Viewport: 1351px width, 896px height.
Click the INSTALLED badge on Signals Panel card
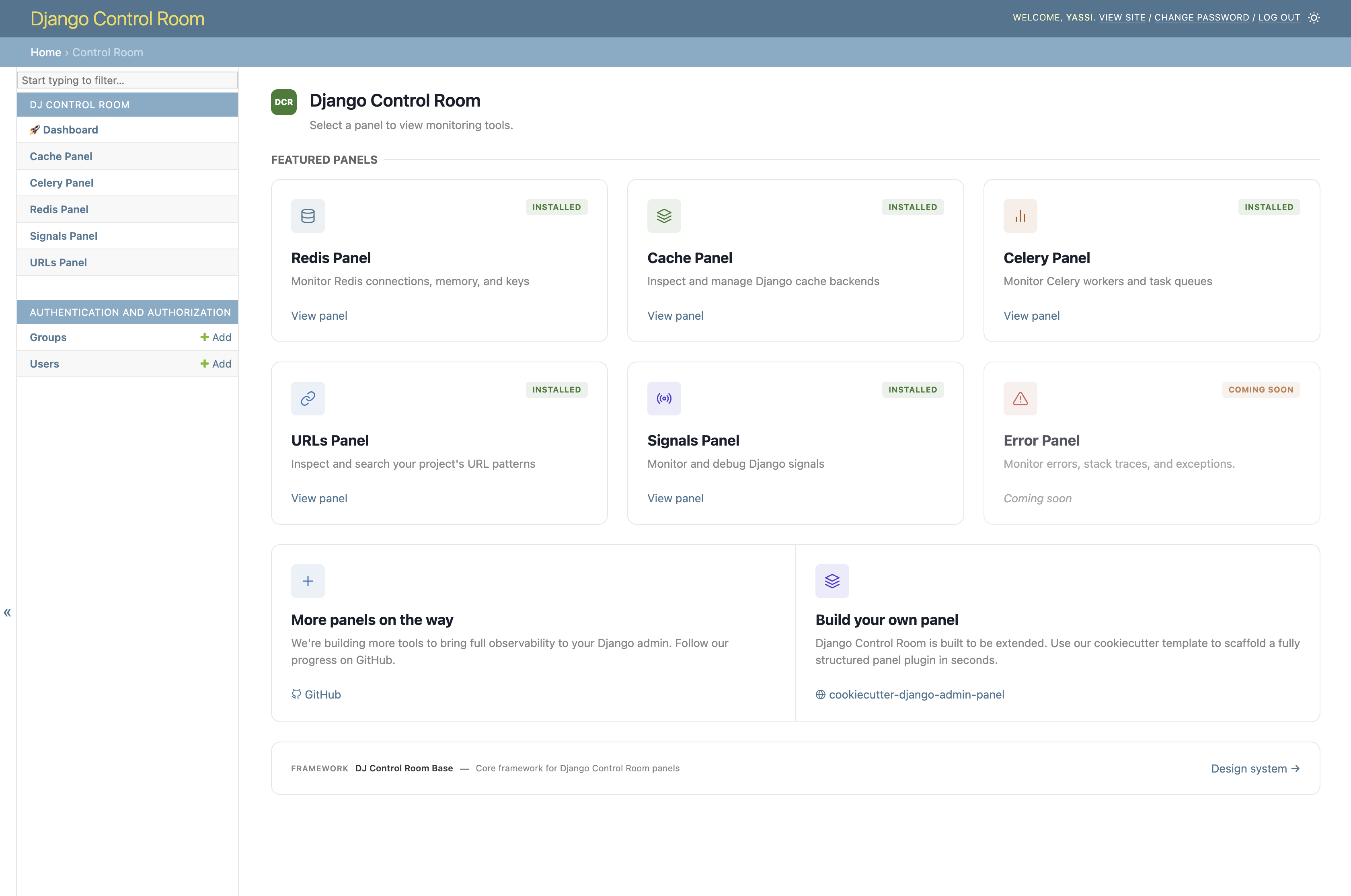912,390
